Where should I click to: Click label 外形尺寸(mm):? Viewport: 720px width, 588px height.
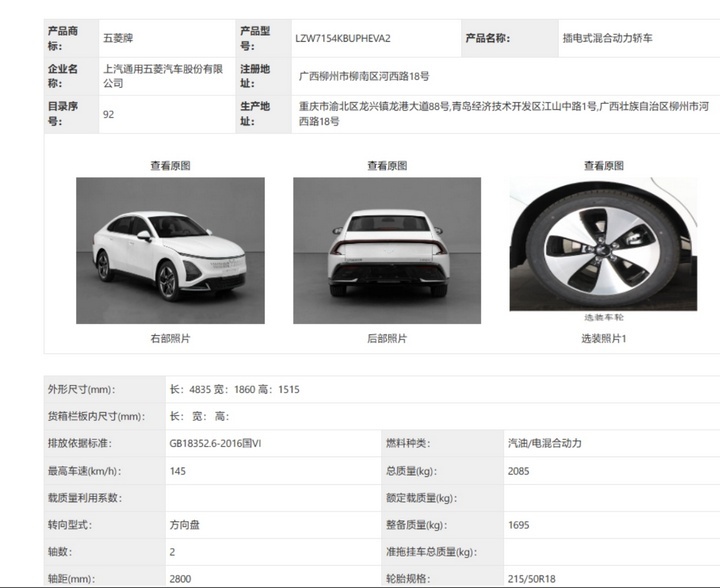click(82, 389)
